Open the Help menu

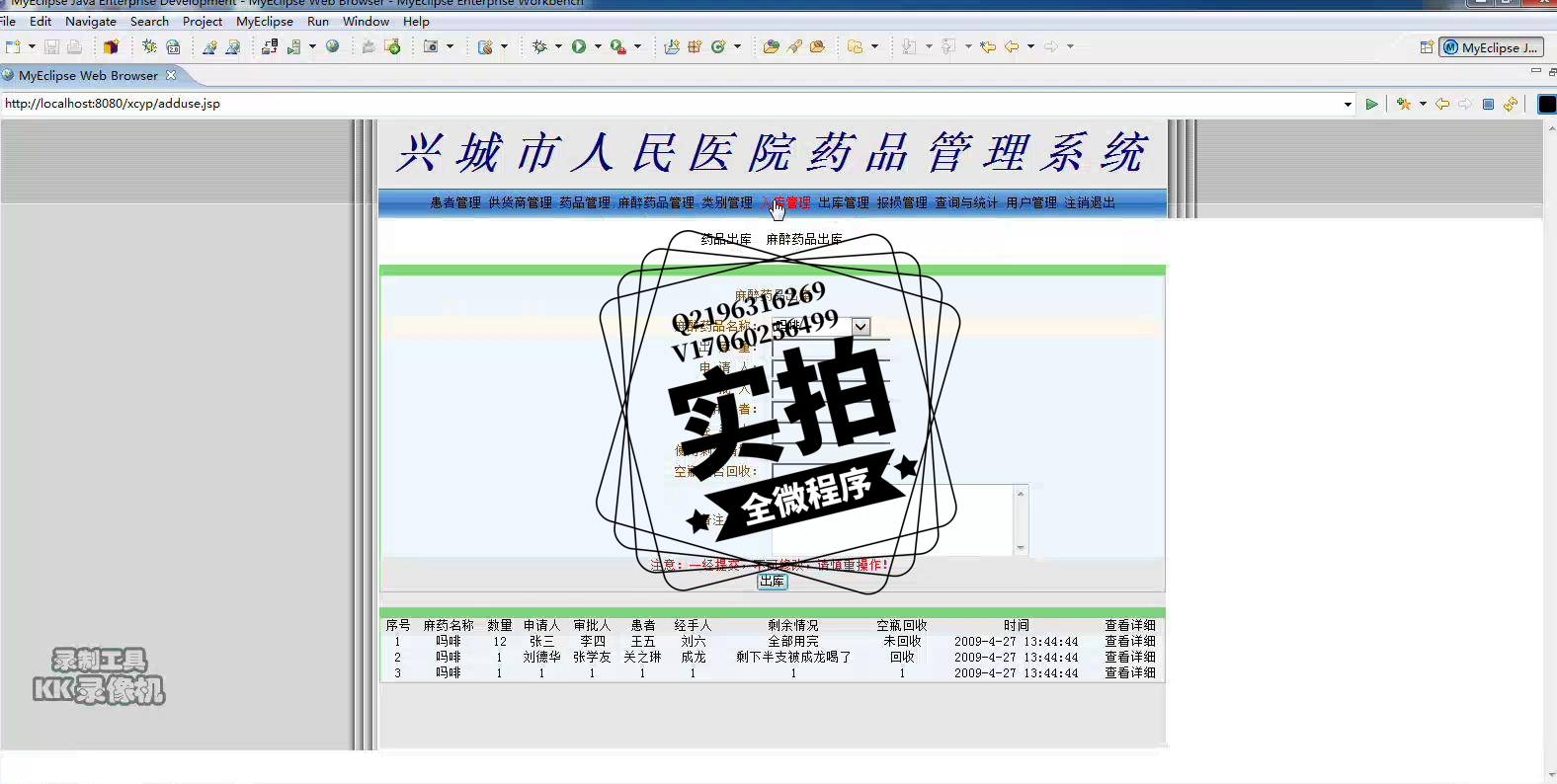pos(416,21)
